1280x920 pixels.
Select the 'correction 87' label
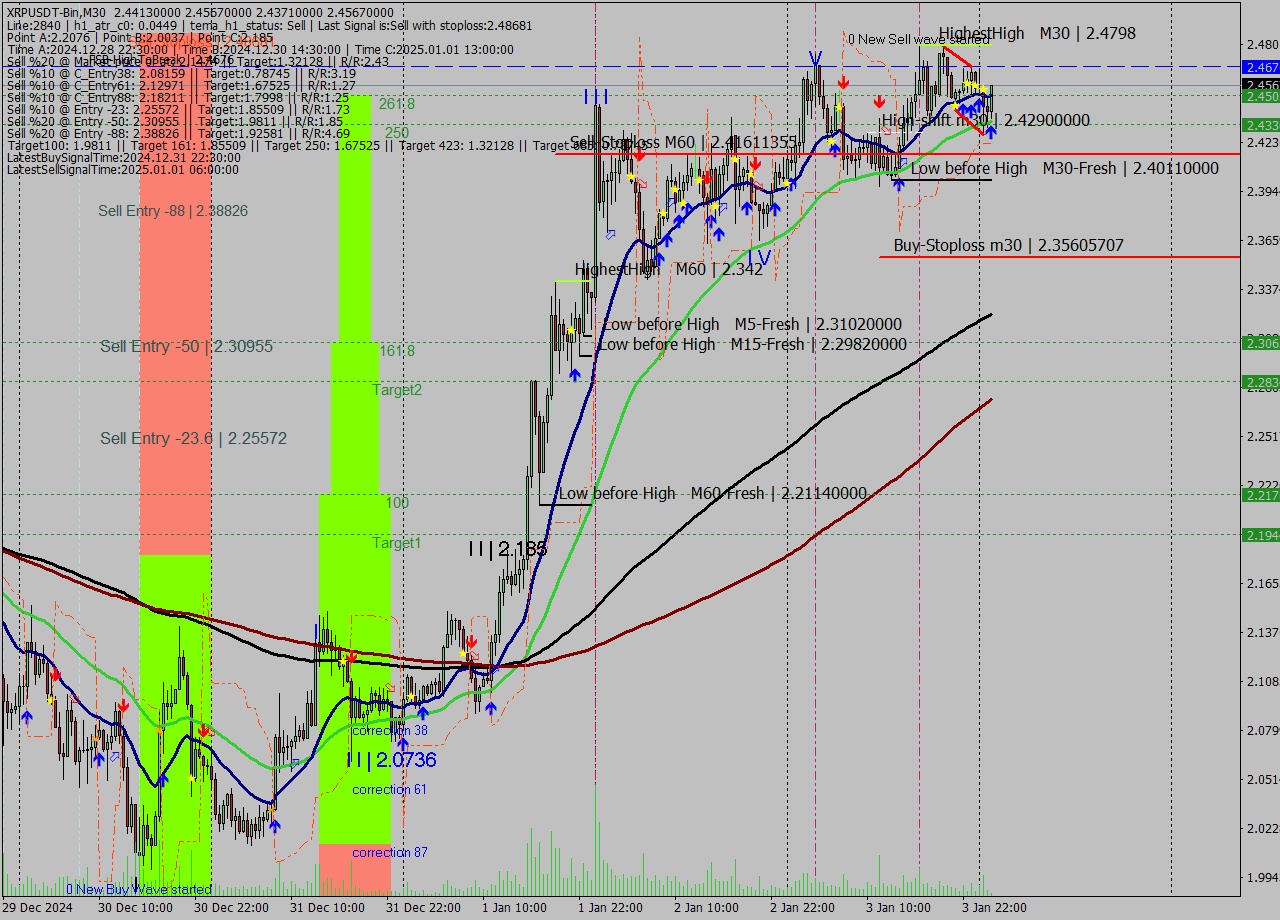(390, 852)
